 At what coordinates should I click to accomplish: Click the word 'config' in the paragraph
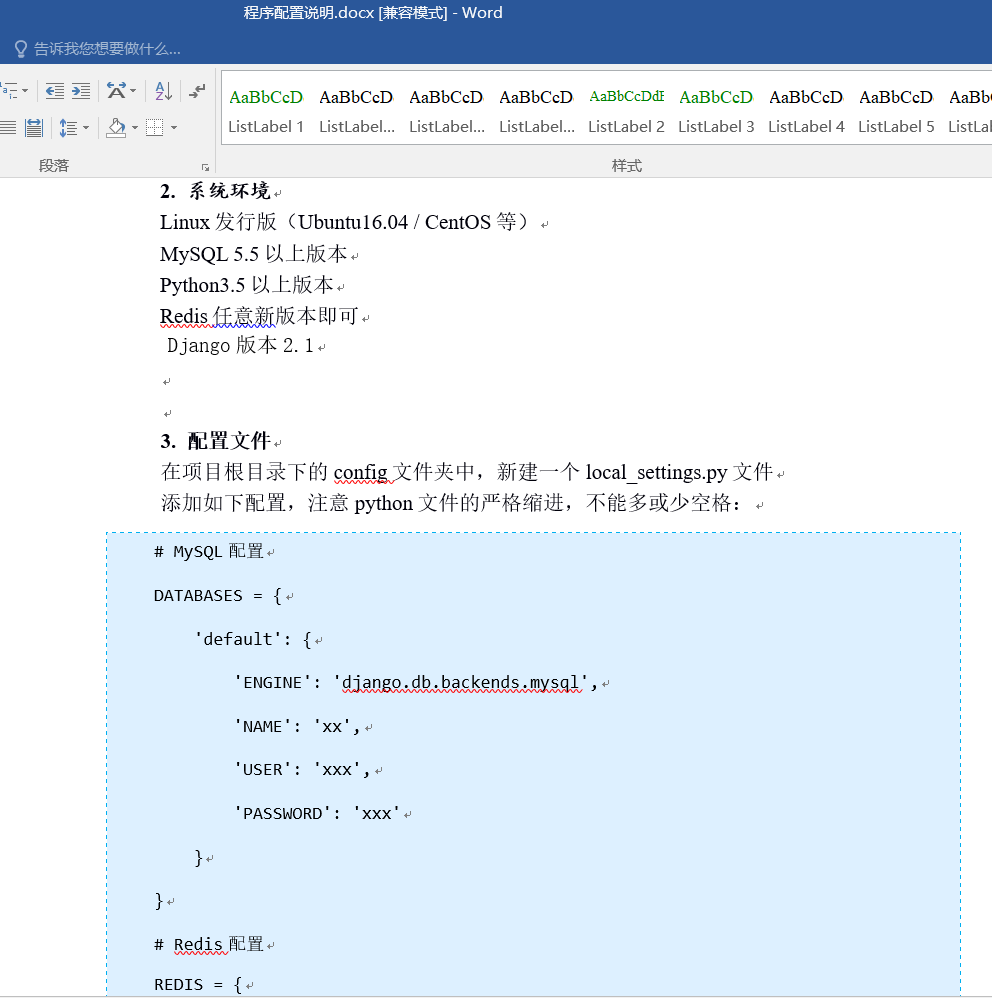[x=360, y=472]
